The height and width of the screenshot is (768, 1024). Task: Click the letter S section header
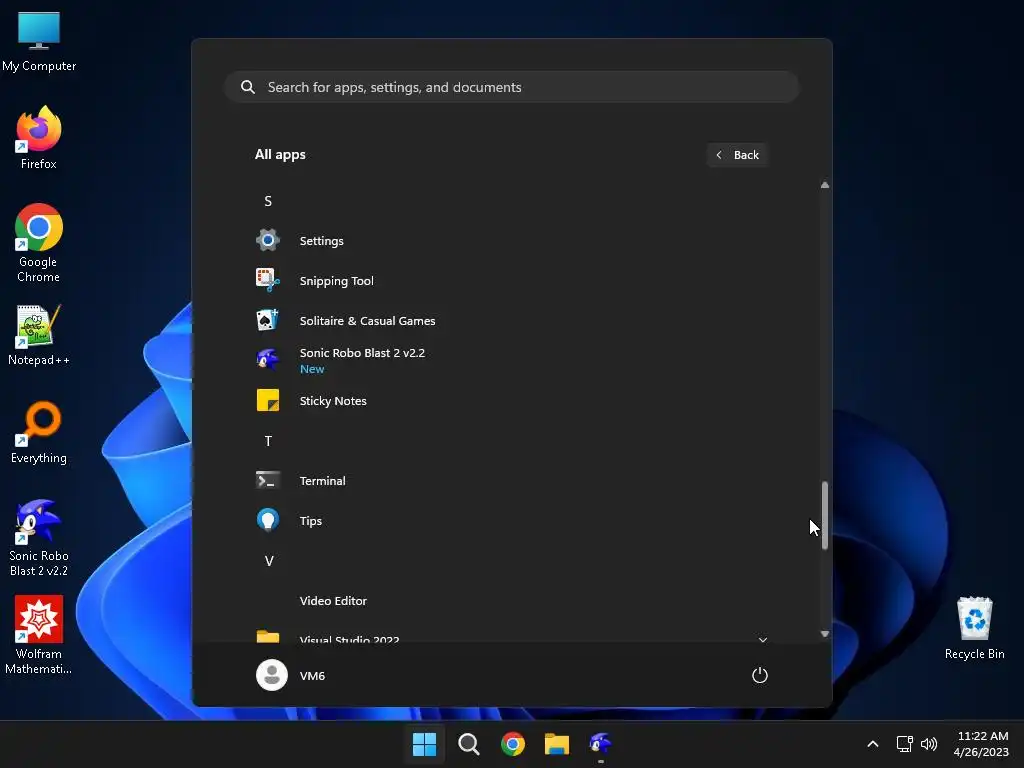(268, 201)
